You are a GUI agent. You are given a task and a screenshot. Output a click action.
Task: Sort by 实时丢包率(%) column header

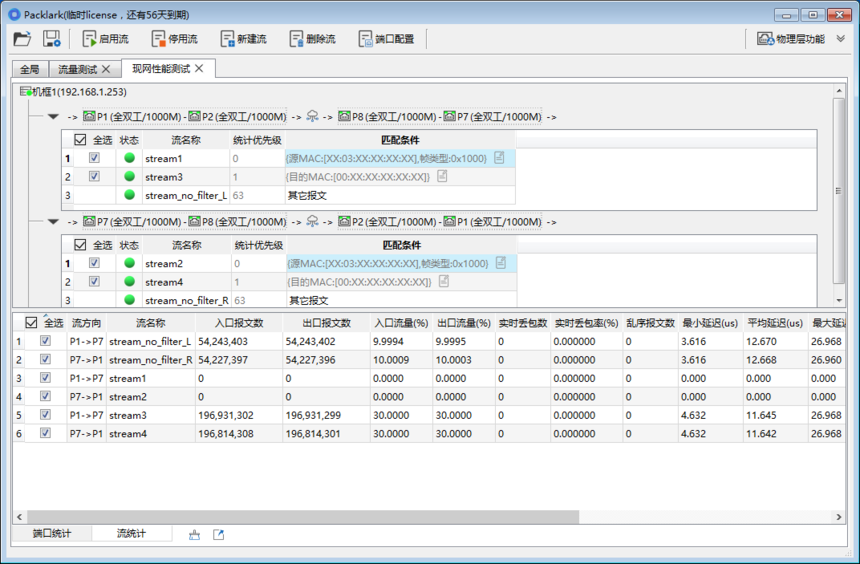[x=586, y=323]
